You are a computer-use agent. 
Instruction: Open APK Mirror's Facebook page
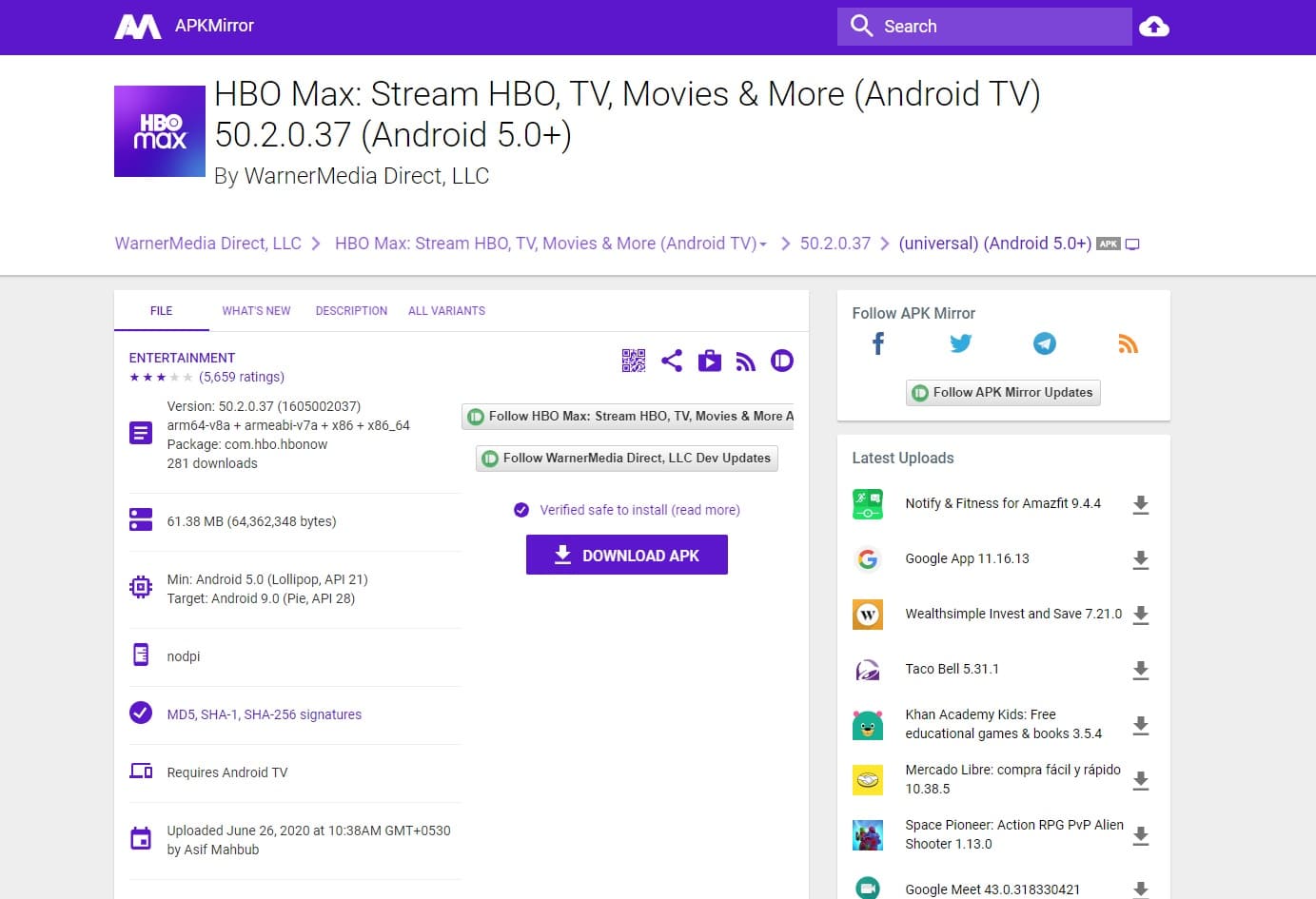coord(878,343)
